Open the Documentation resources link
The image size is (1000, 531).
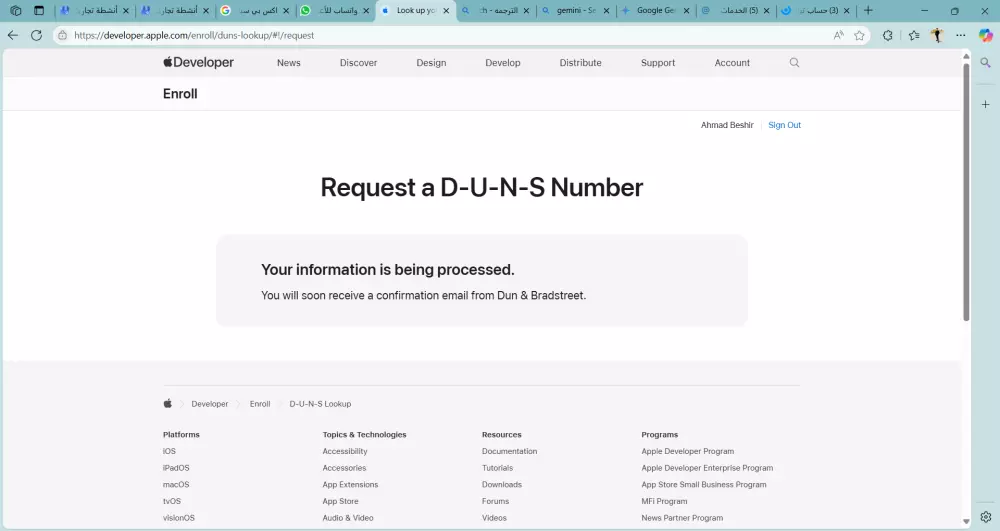[x=510, y=451]
